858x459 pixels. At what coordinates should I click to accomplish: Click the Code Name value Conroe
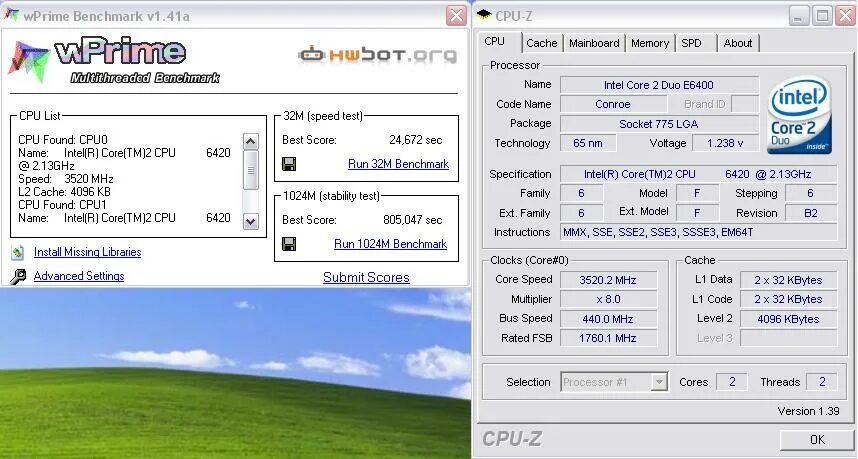[613, 104]
